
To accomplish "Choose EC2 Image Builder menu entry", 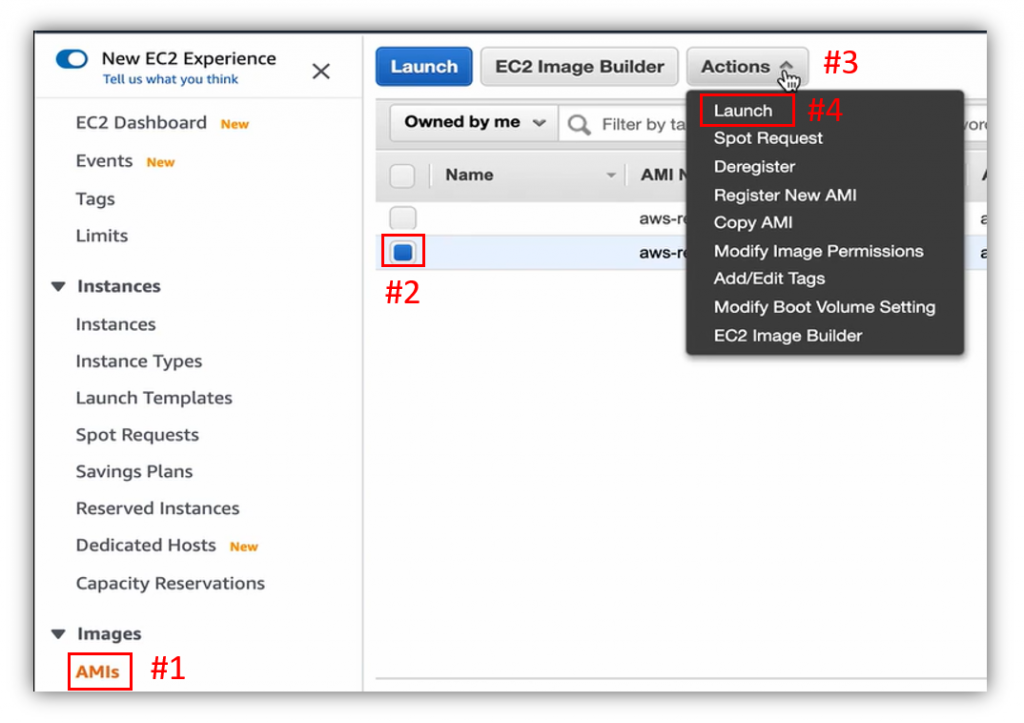I will [788, 336].
